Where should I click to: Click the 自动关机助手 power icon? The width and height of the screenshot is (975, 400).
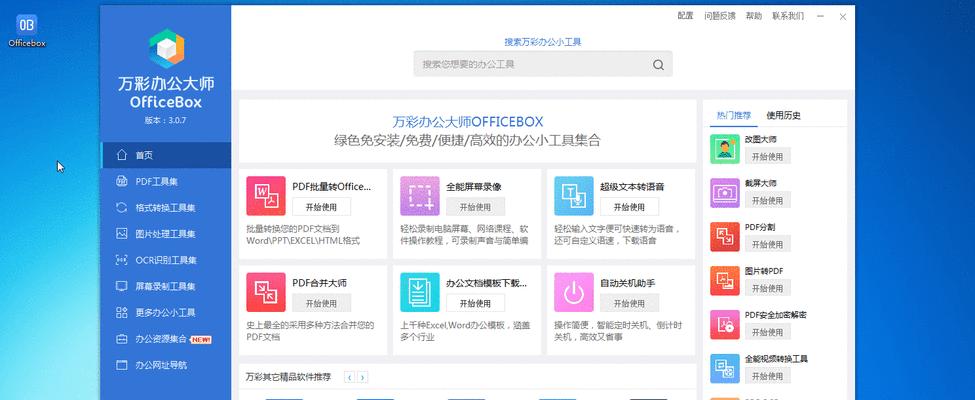click(x=573, y=292)
